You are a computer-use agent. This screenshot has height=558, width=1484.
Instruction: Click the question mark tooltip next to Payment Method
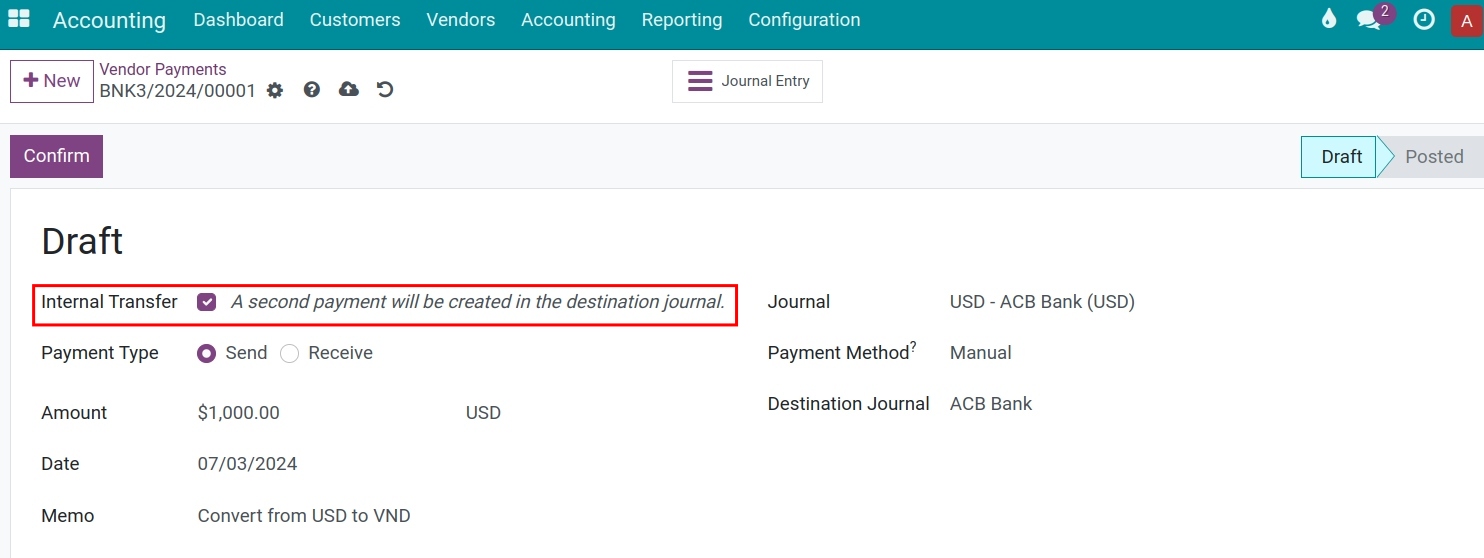coord(913,346)
